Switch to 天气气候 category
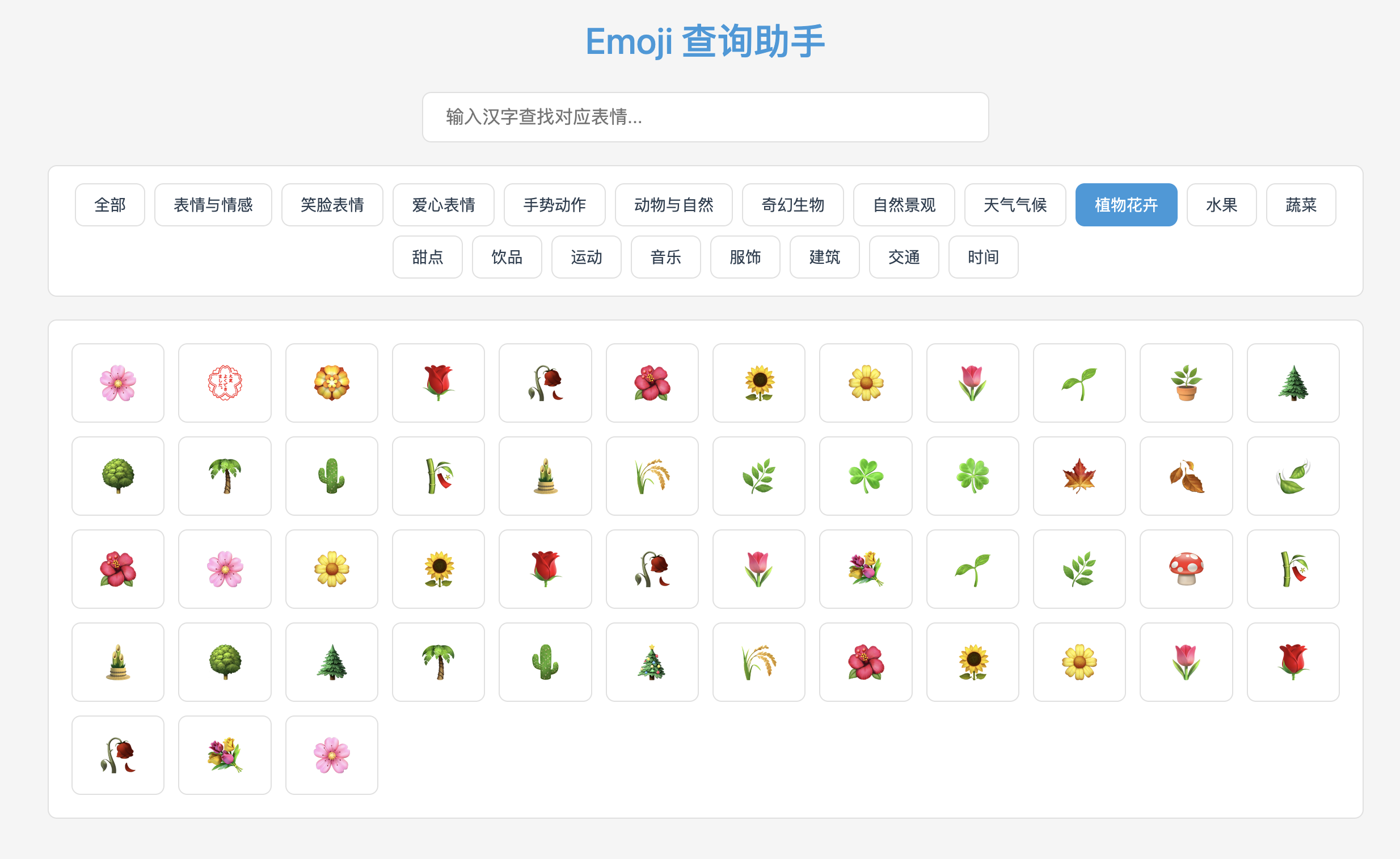Screen dimensions: 1400x859 [1014, 204]
